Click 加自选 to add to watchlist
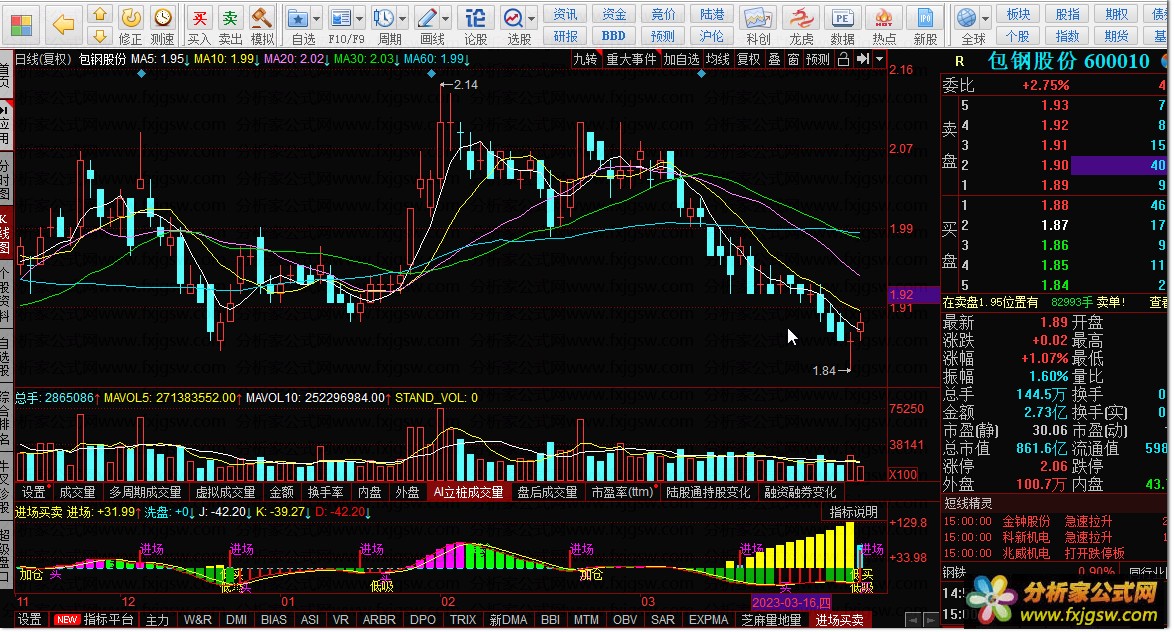The image size is (1174, 632). pyautogui.click(x=681, y=59)
